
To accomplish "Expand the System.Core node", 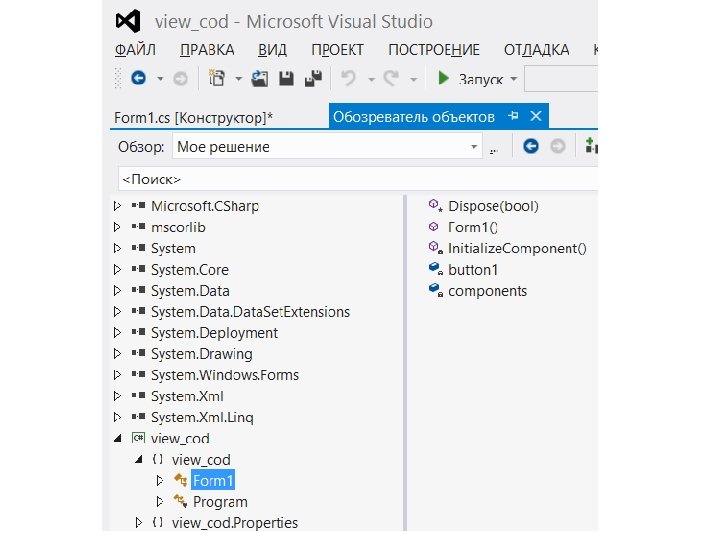I will [118, 269].
